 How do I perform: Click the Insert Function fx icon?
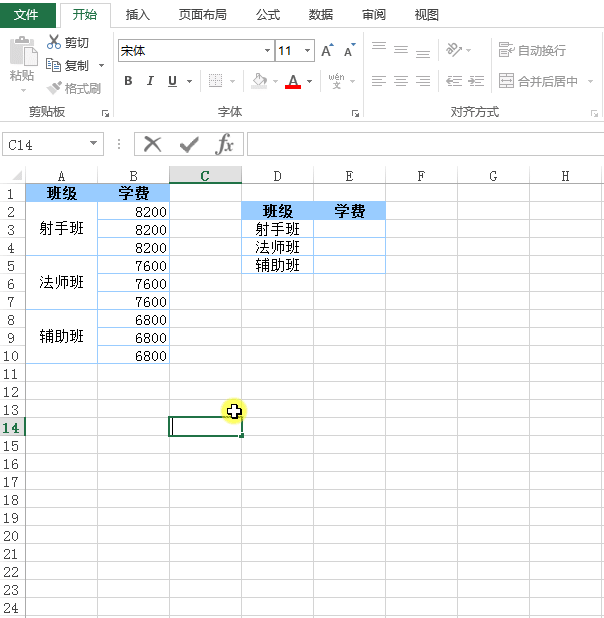[x=225, y=145]
